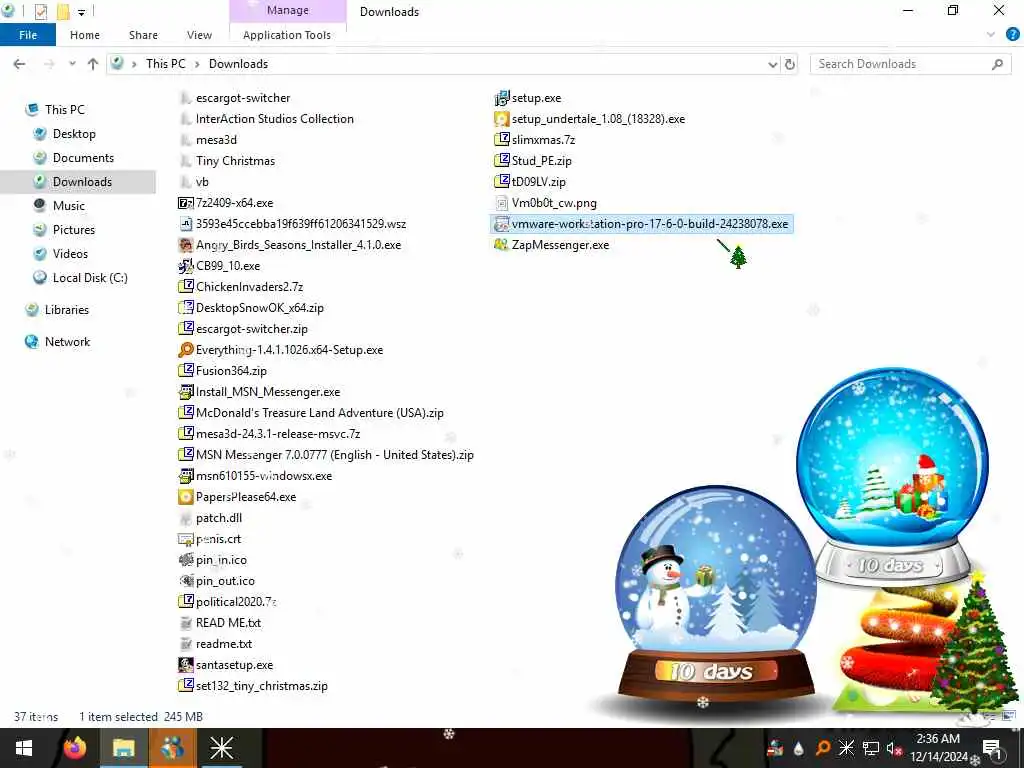Click the muted volume tray icon
The height and width of the screenshot is (768, 1024).
coord(894,748)
